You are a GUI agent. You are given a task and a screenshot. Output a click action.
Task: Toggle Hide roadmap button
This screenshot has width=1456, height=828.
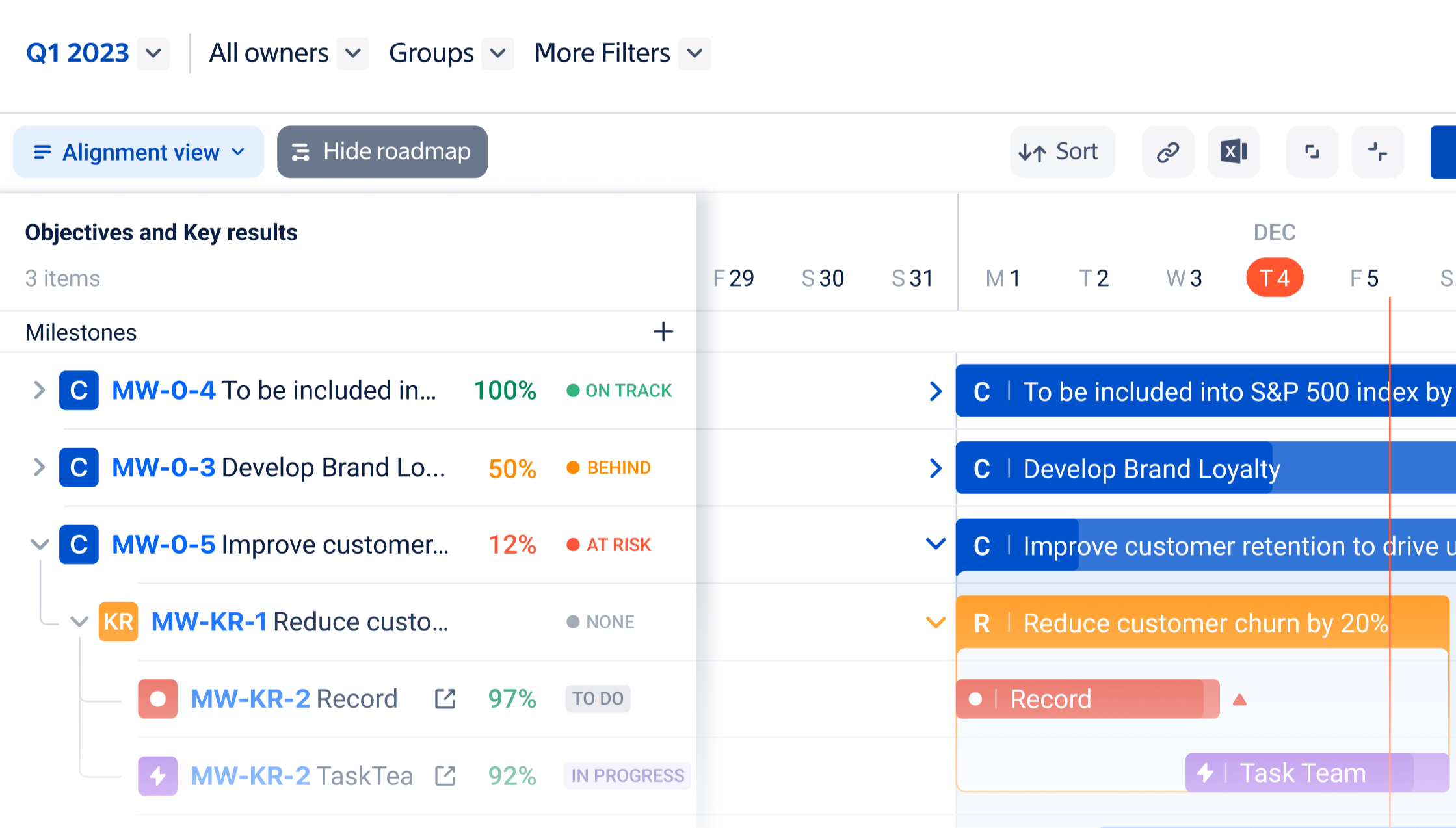click(382, 152)
